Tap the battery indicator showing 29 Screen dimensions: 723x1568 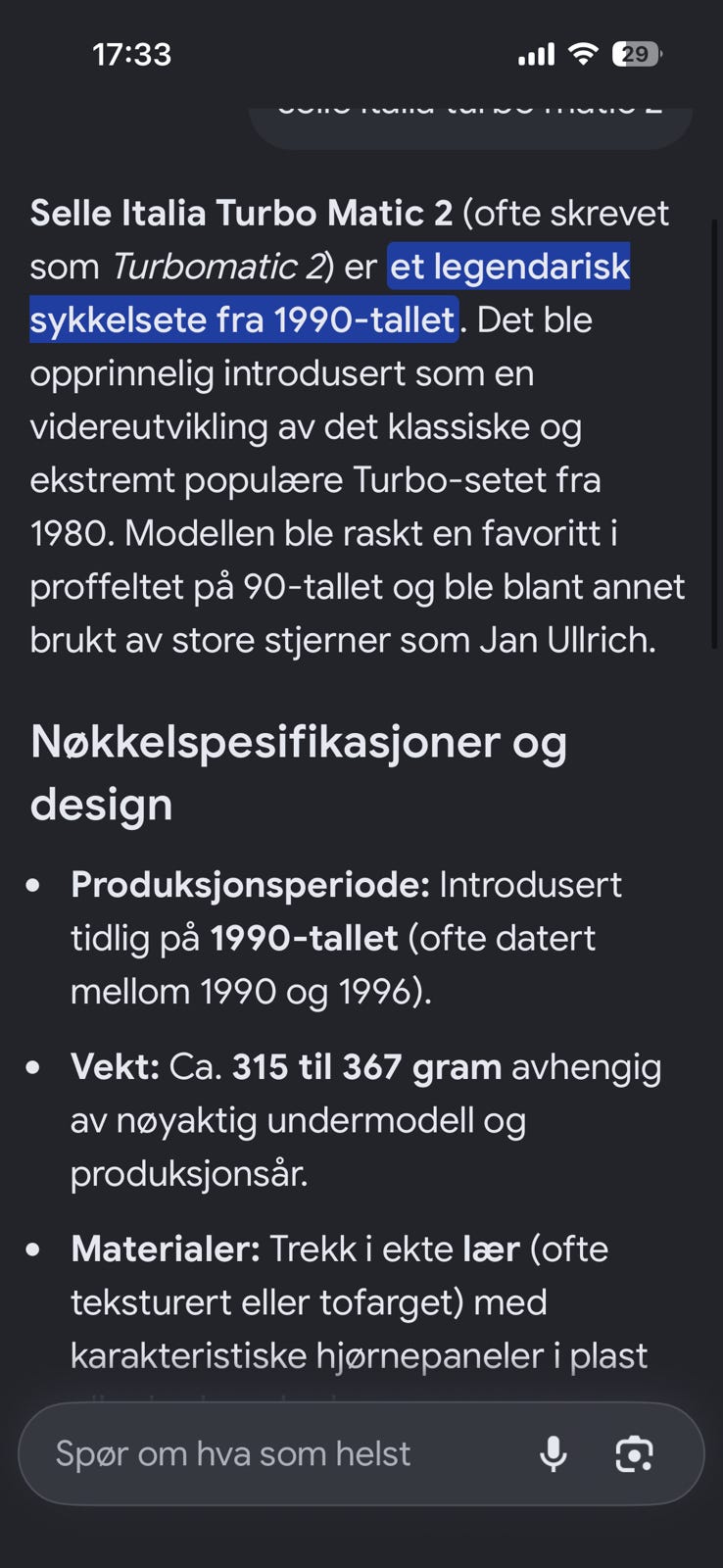pyautogui.click(x=637, y=55)
